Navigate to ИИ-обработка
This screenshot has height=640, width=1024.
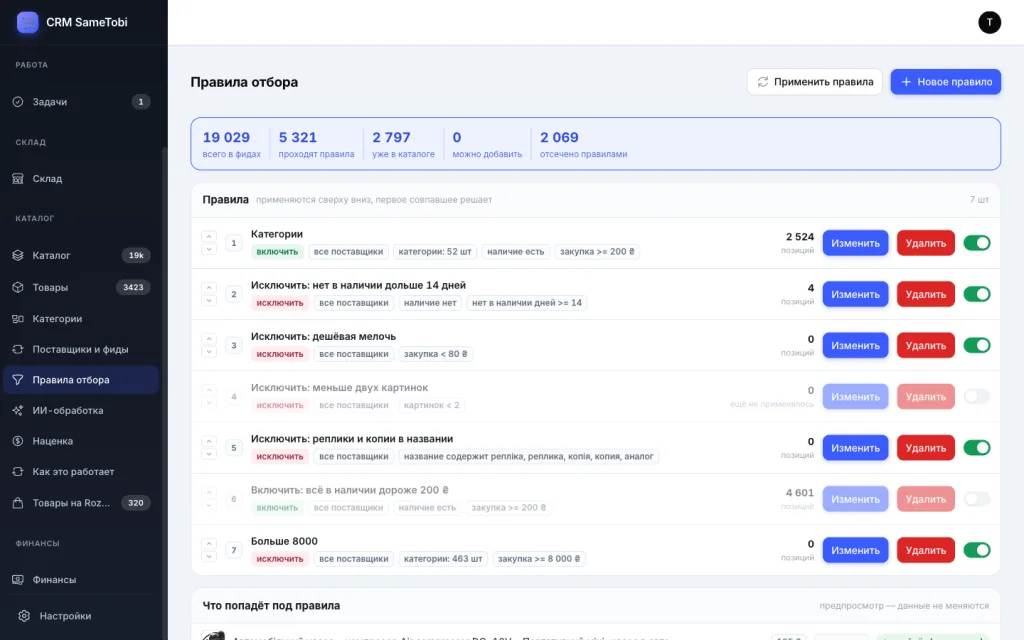(81, 411)
